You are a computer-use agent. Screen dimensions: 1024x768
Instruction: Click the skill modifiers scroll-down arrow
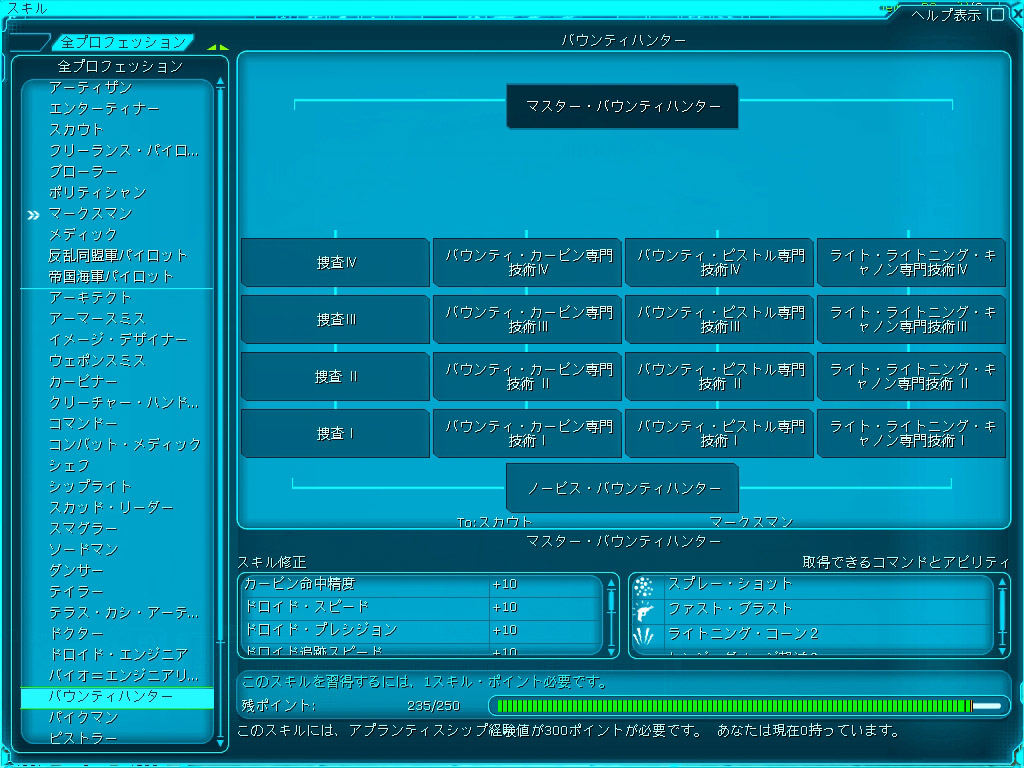point(612,651)
